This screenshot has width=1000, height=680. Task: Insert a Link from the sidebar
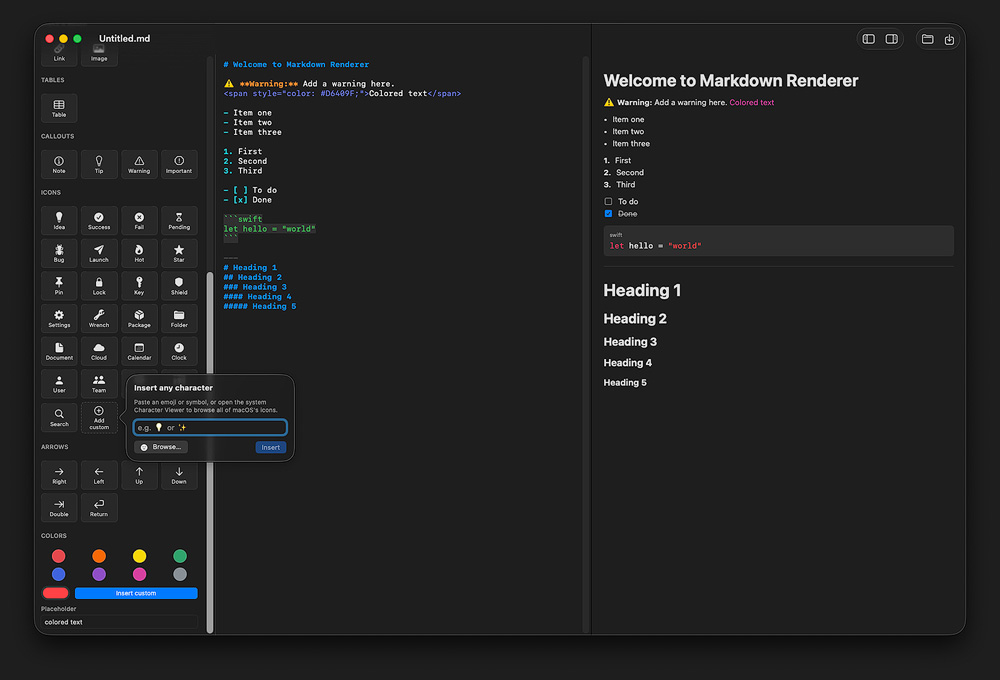pyautogui.click(x=59, y=54)
